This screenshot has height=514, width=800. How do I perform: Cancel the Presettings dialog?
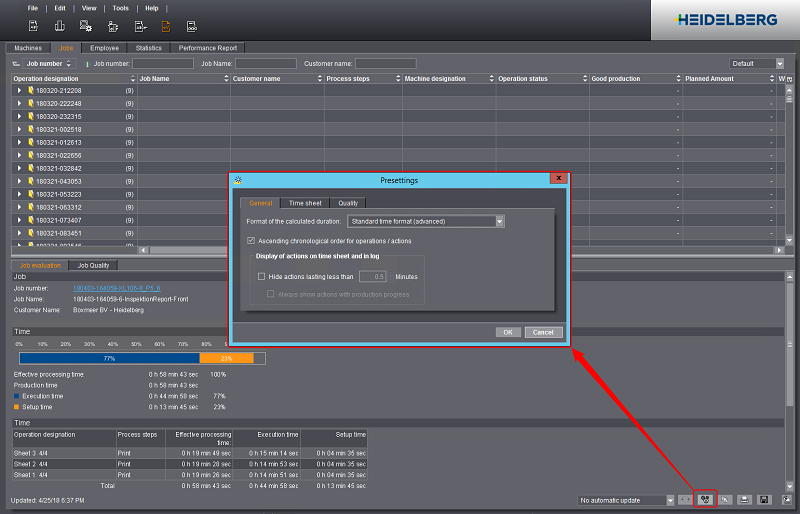coord(543,332)
